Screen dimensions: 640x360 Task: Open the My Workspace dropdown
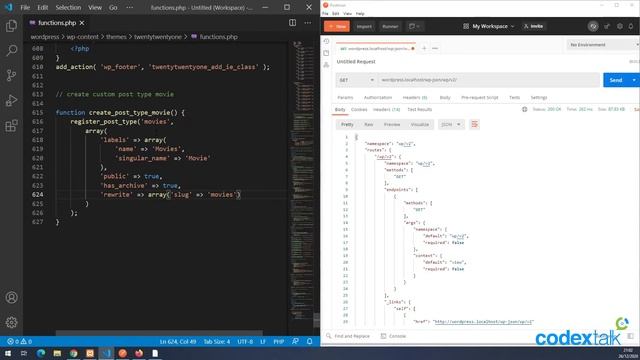[489, 26]
